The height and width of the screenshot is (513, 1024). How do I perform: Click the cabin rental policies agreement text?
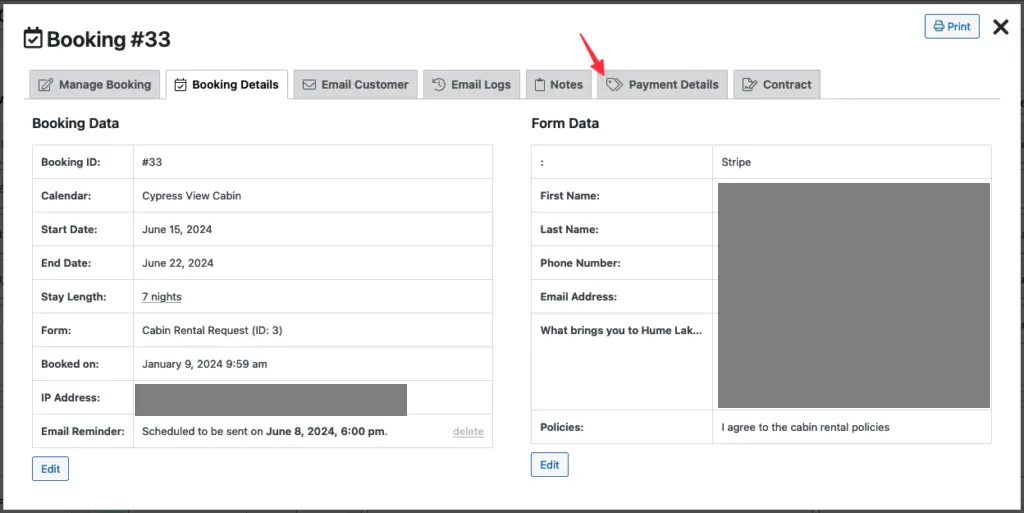pyautogui.click(x=805, y=427)
